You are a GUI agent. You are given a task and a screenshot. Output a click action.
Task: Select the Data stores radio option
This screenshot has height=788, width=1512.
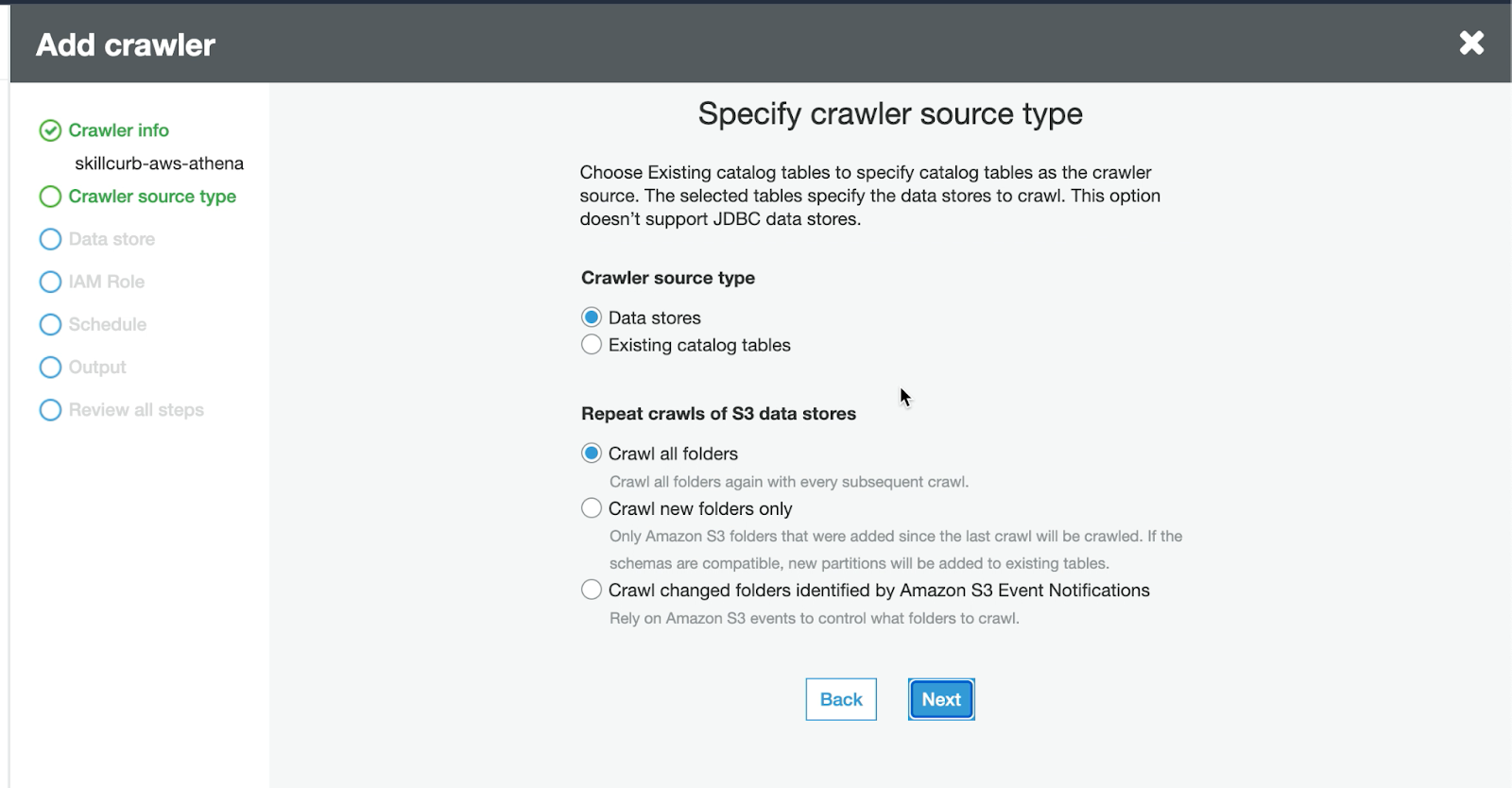click(x=592, y=317)
